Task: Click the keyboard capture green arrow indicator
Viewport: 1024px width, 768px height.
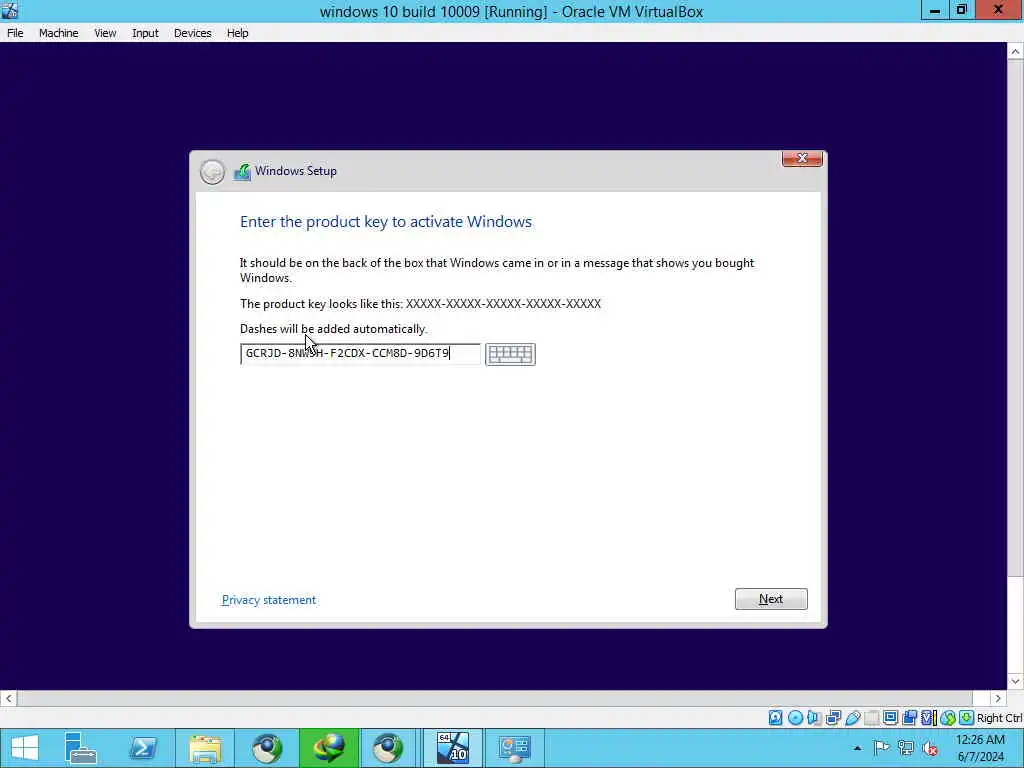Action: pos(967,718)
